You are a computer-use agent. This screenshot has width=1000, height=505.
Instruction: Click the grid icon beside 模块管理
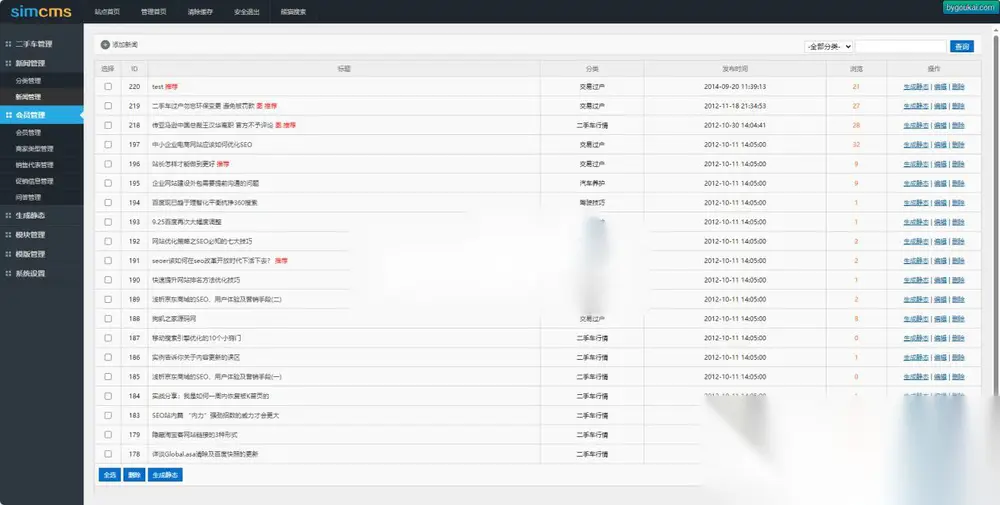pos(8,235)
